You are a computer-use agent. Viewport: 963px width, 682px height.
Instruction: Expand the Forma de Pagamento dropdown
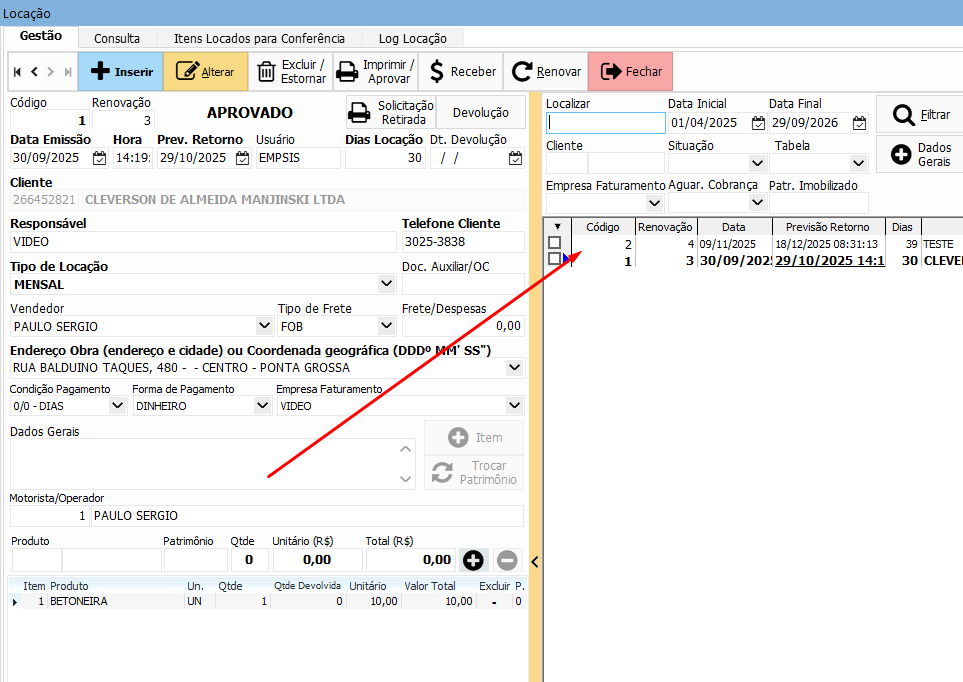point(262,405)
